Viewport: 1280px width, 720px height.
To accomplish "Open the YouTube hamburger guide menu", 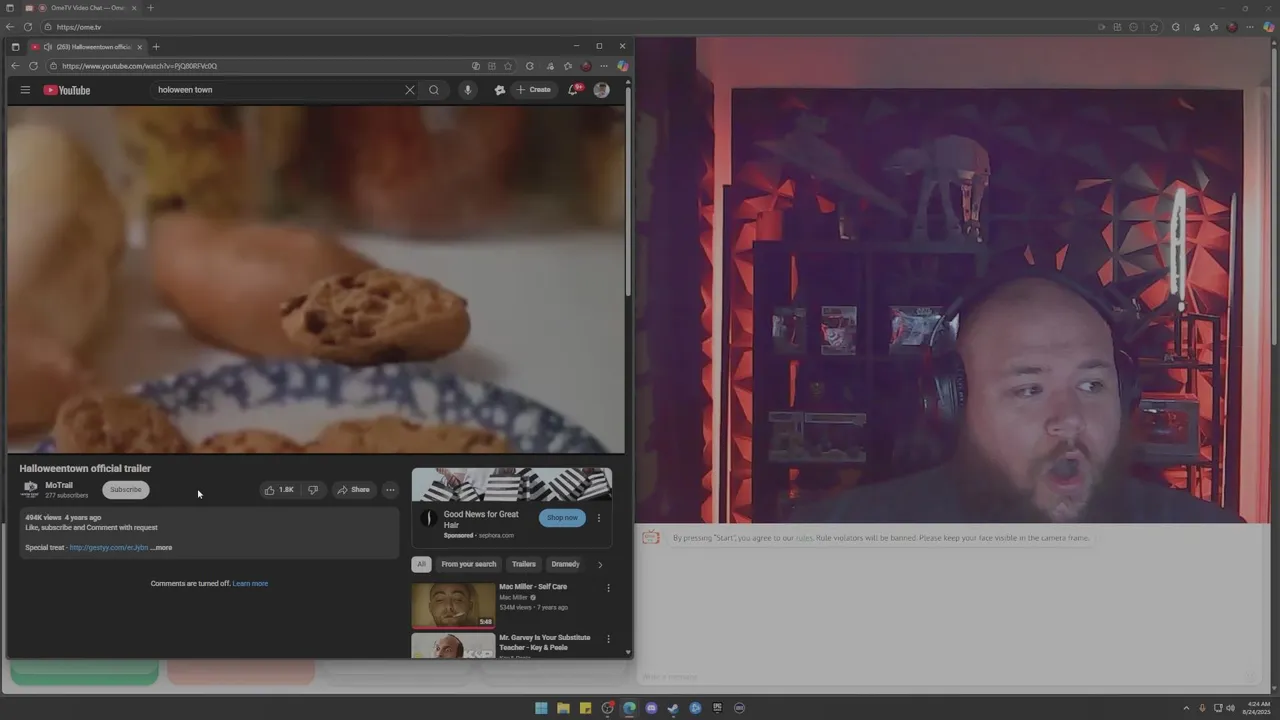I will point(25,90).
